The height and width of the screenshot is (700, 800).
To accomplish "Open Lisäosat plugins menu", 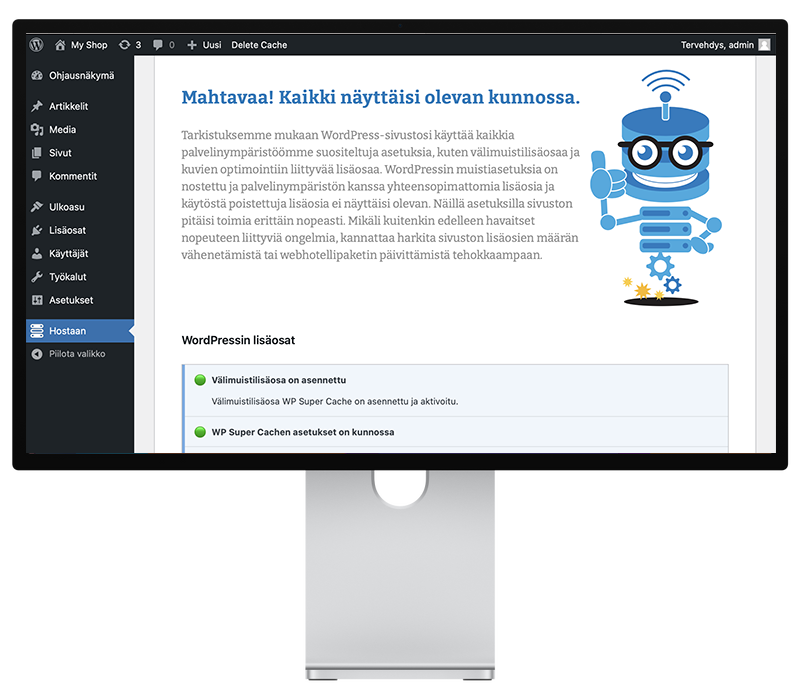I will (x=67, y=230).
